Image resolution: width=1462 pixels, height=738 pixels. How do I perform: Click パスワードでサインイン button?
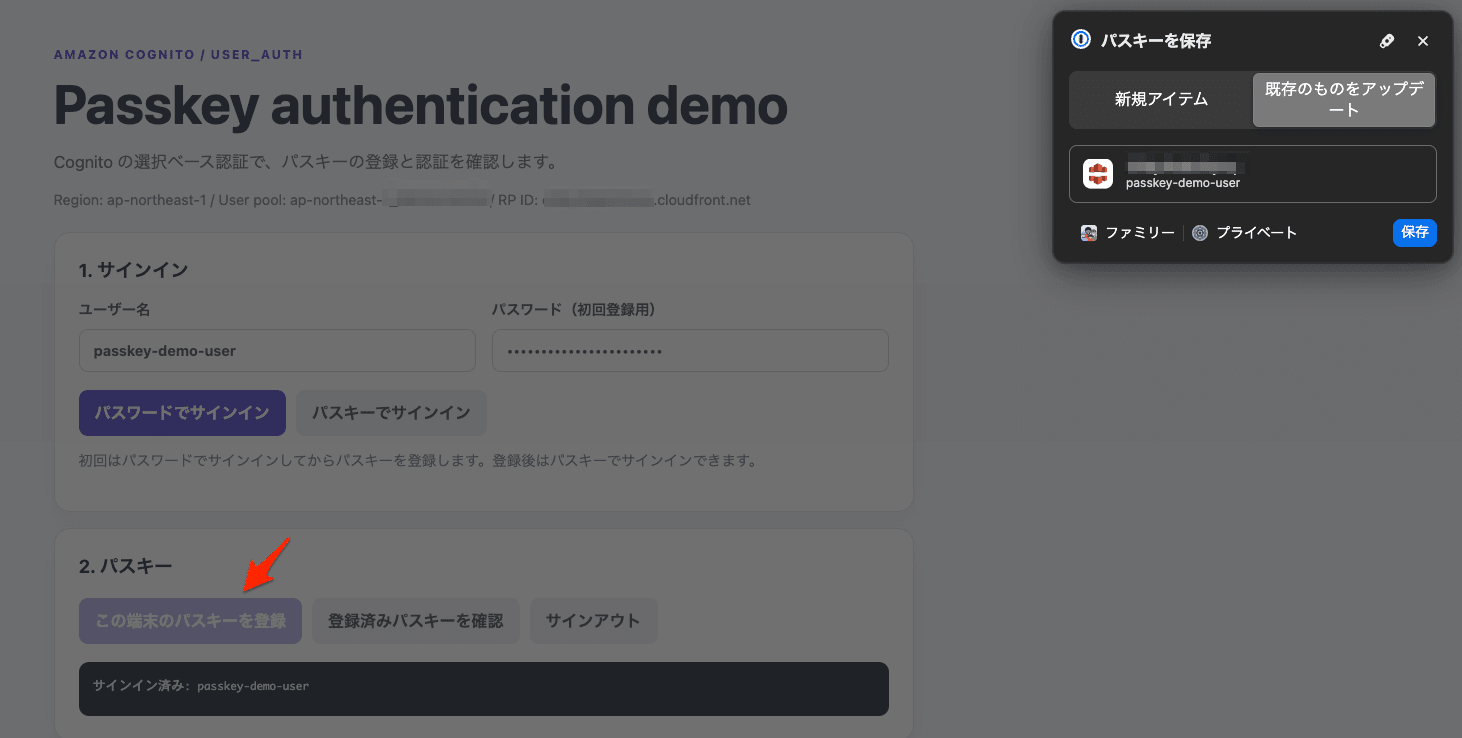tap(182, 413)
